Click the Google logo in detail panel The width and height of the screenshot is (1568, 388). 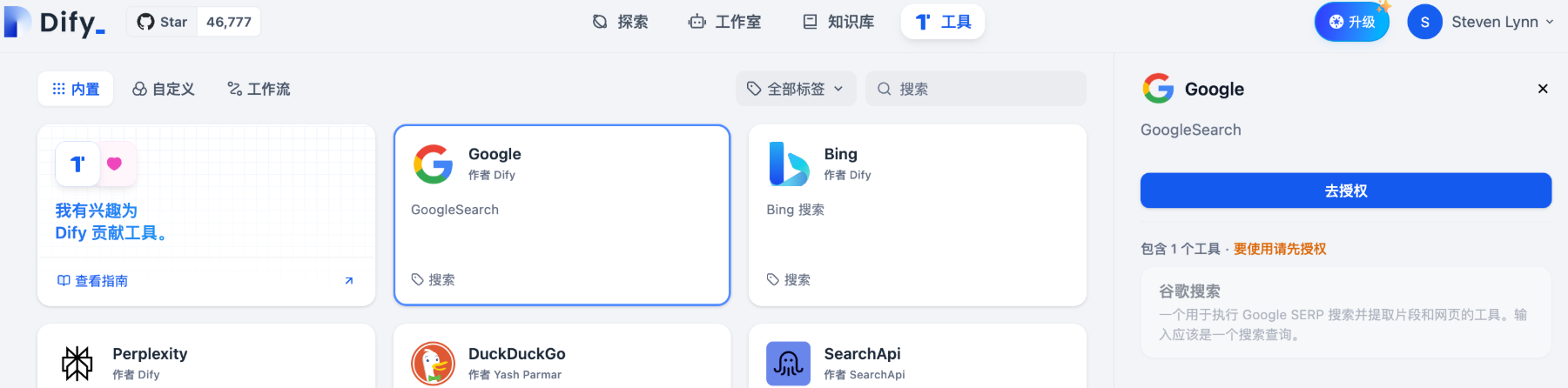click(x=1158, y=89)
